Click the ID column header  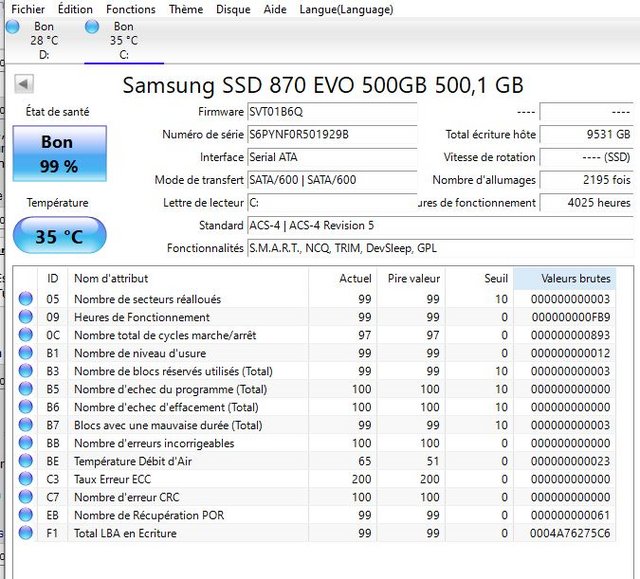(x=52, y=279)
